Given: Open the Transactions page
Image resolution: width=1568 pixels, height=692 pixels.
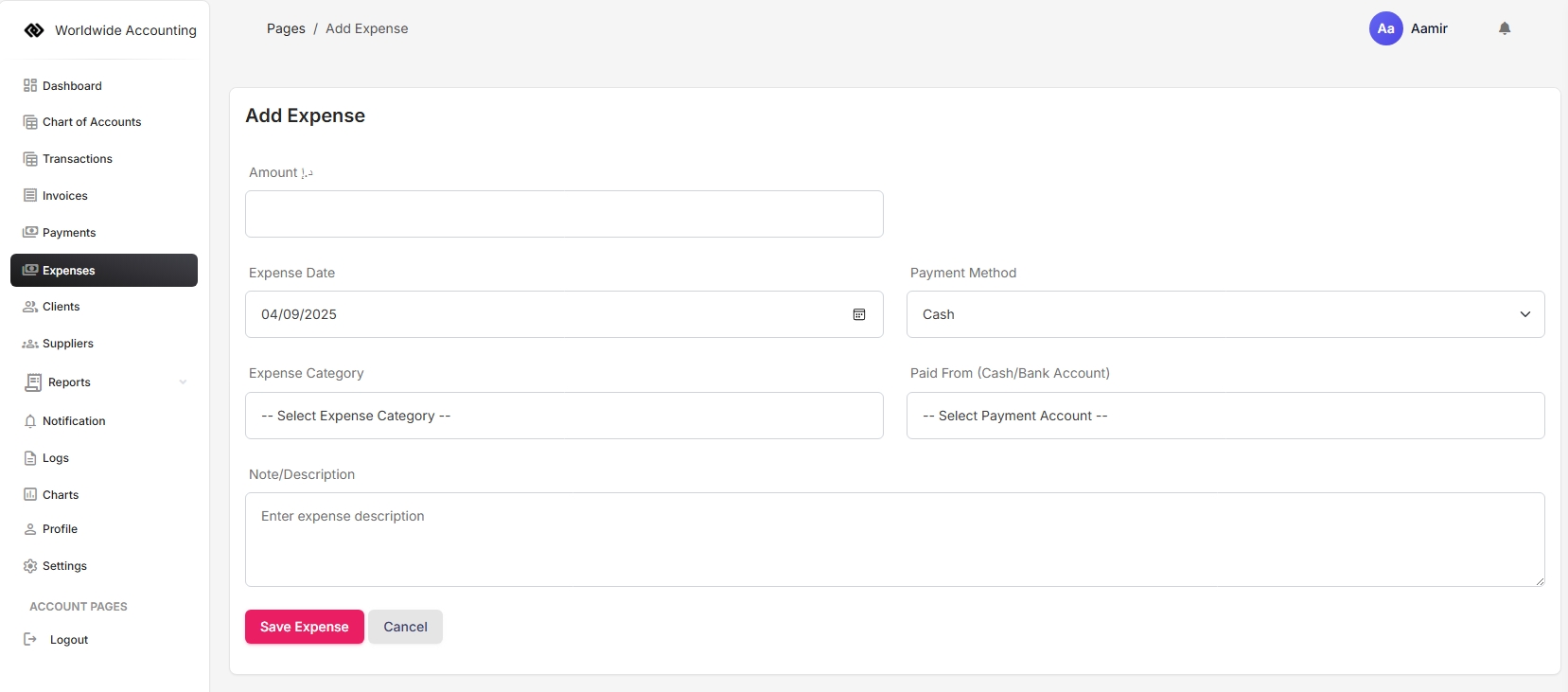Looking at the screenshot, I should pos(78,159).
